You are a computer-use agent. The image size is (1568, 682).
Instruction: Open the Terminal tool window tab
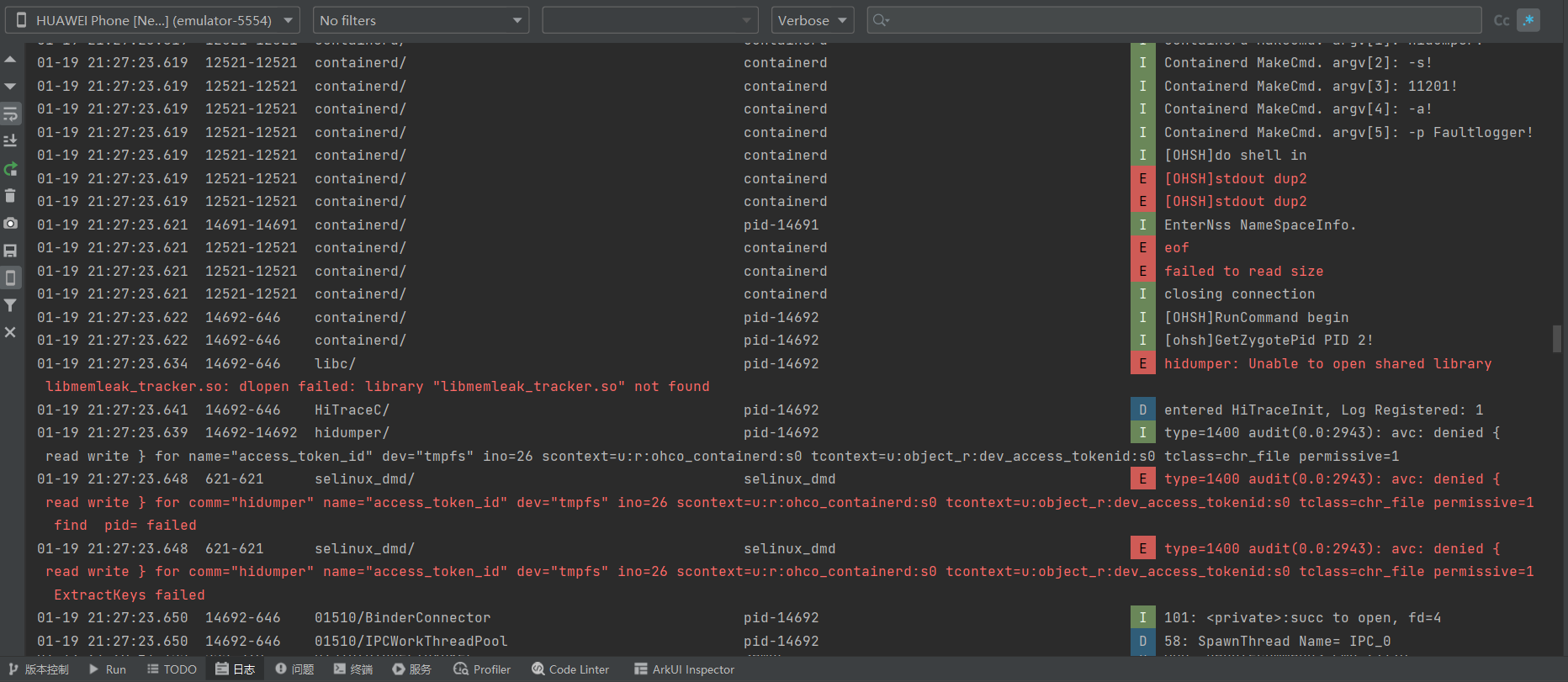point(353,669)
